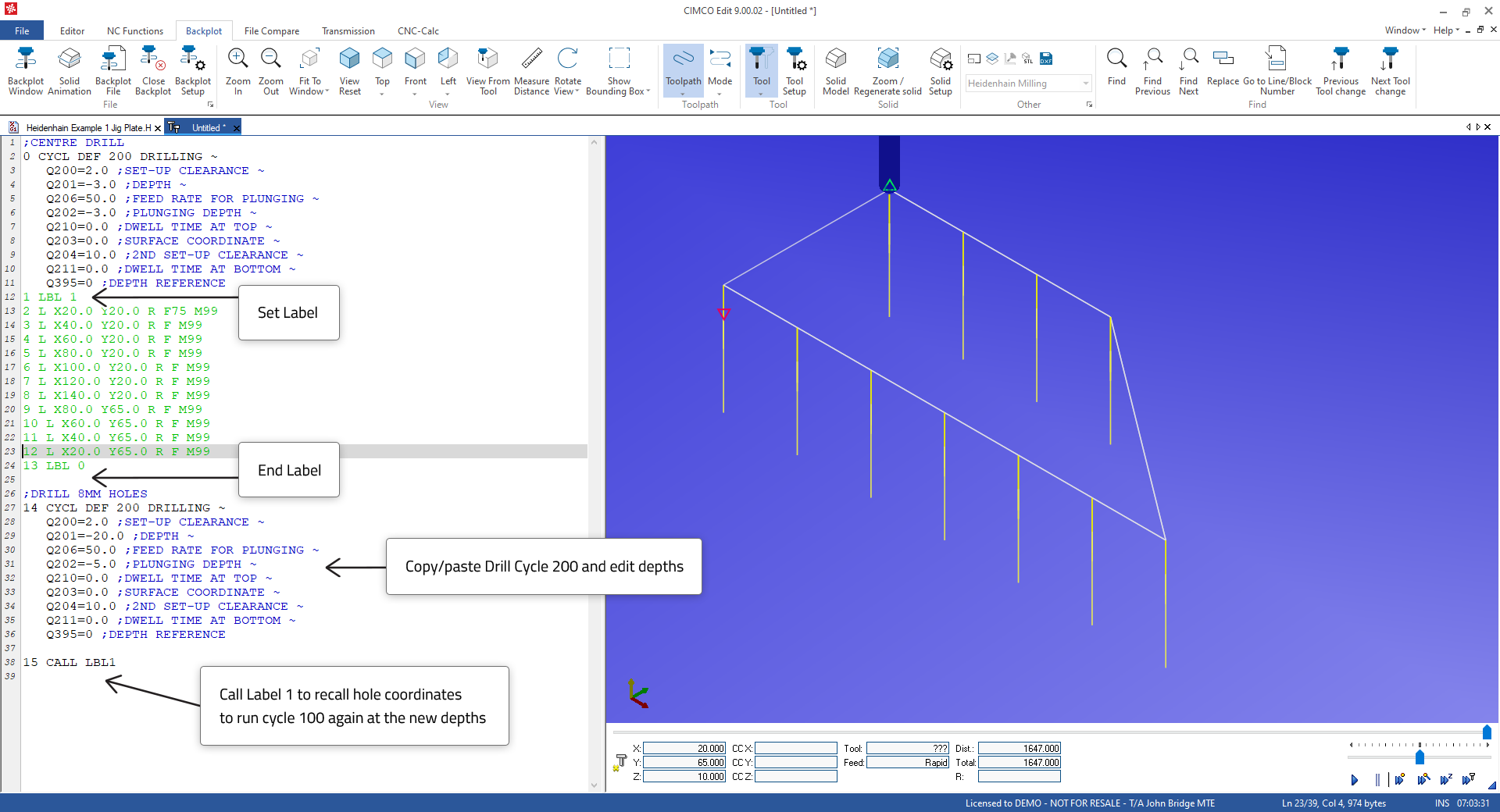Start the Solid Animation
Image resolution: width=1500 pixels, height=812 pixels.
click(70, 71)
